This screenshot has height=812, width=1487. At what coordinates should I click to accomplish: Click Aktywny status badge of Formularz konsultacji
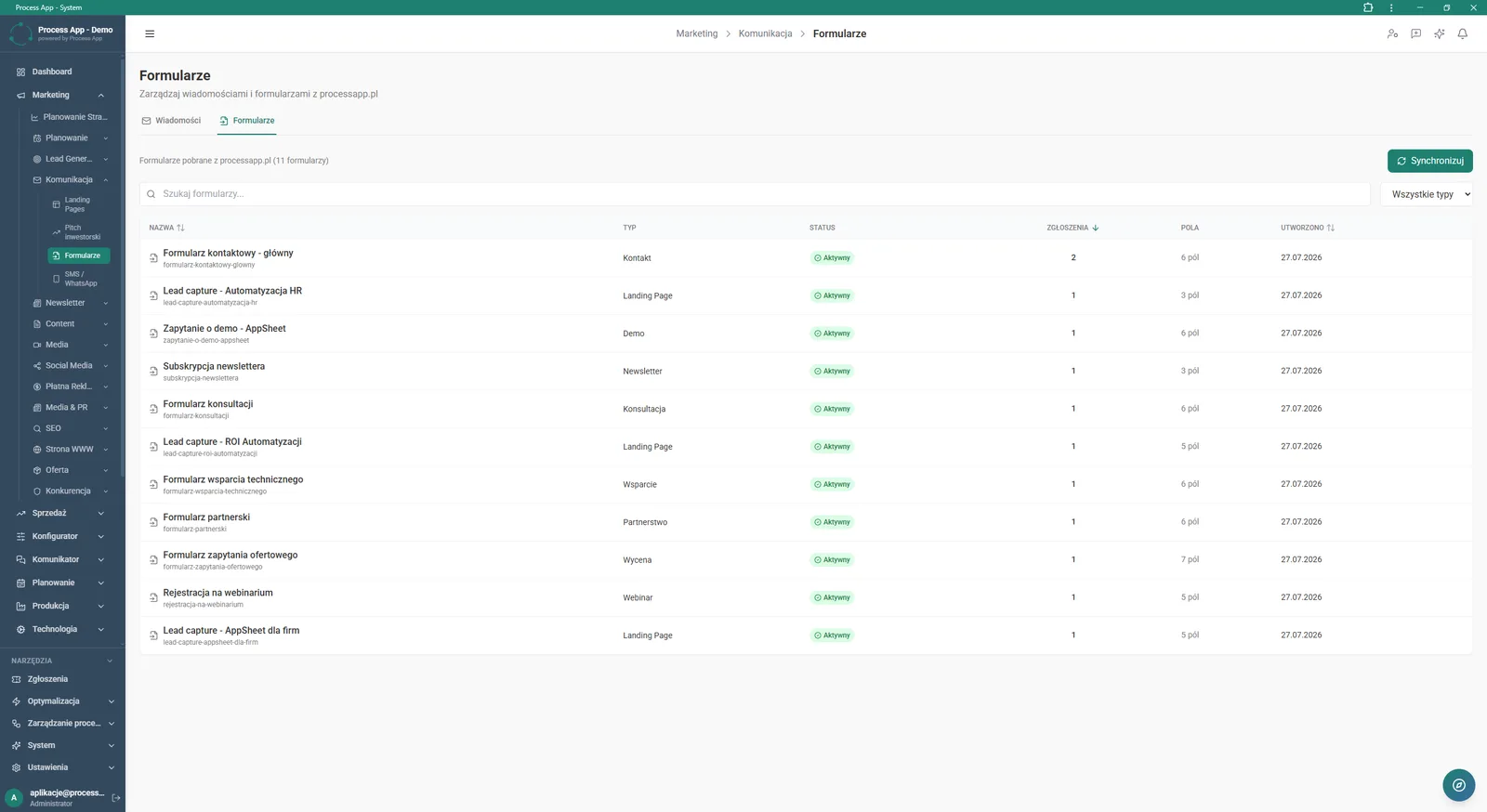click(832, 409)
